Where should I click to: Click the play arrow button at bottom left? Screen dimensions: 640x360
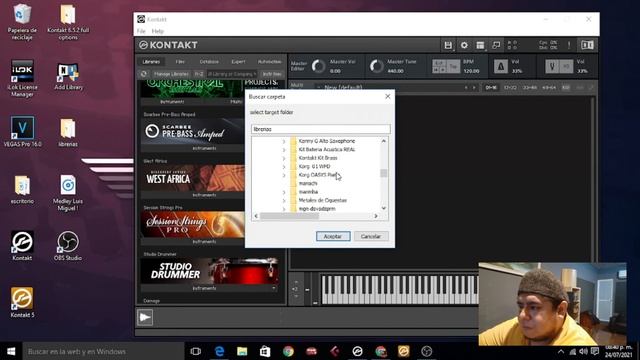tap(145, 317)
